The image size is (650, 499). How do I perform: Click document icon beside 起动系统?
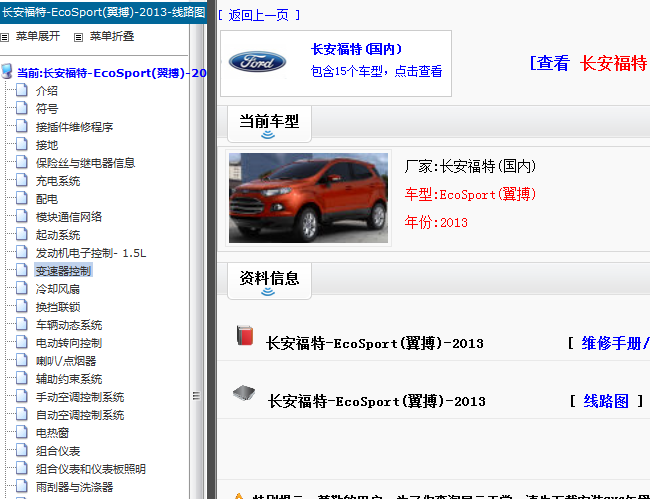click(x=22, y=234)
